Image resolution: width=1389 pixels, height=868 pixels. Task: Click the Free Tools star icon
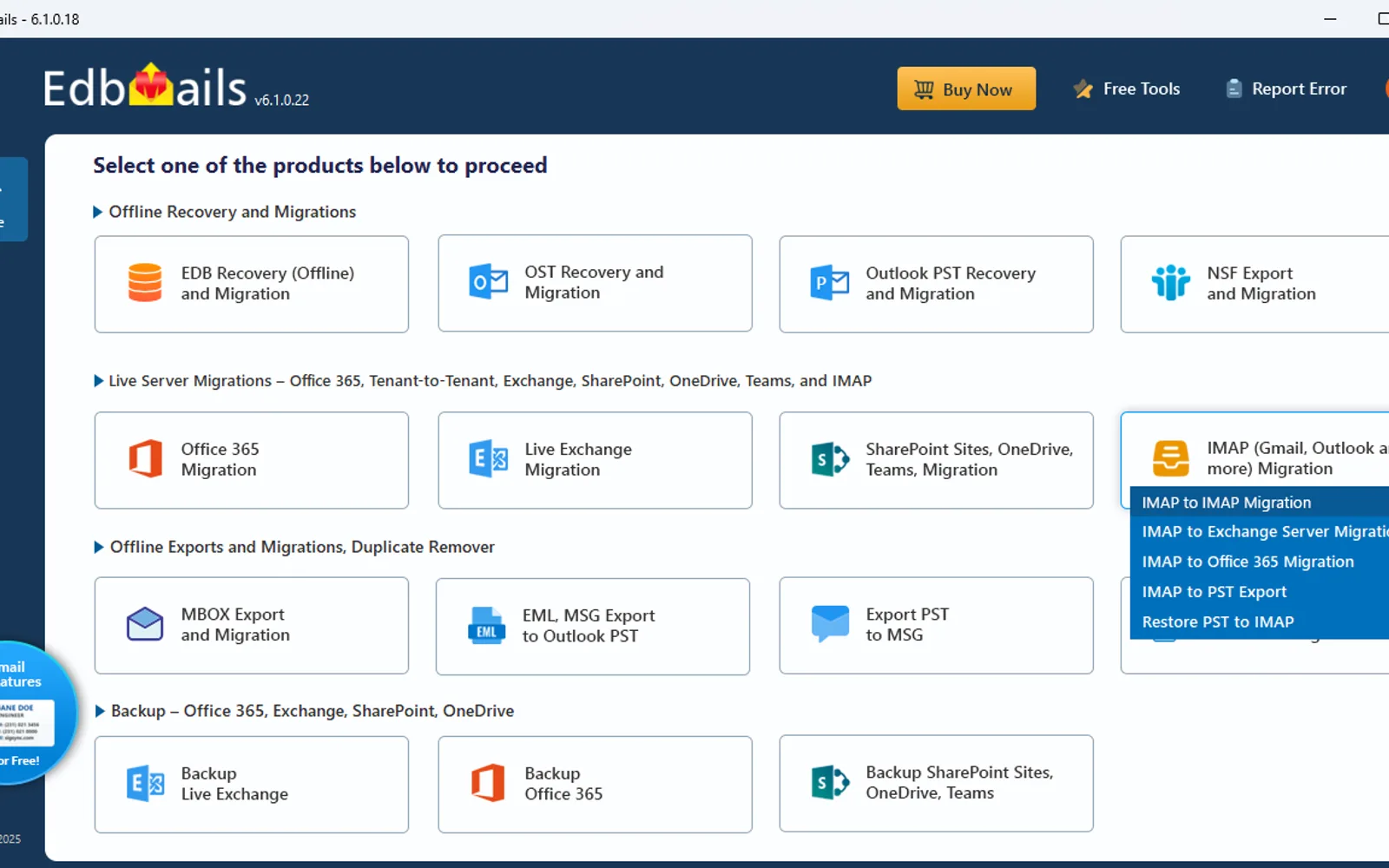(x=1083, y=89)
